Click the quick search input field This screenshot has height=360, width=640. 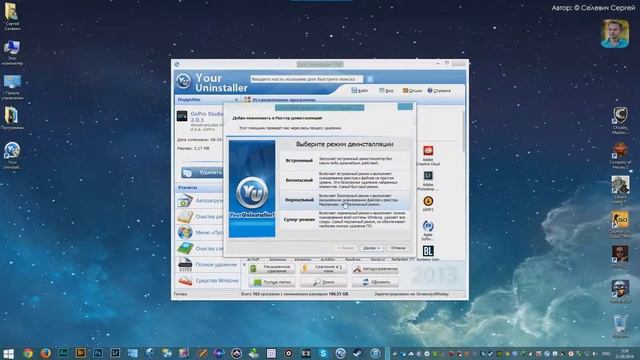[x=306, y=79]
